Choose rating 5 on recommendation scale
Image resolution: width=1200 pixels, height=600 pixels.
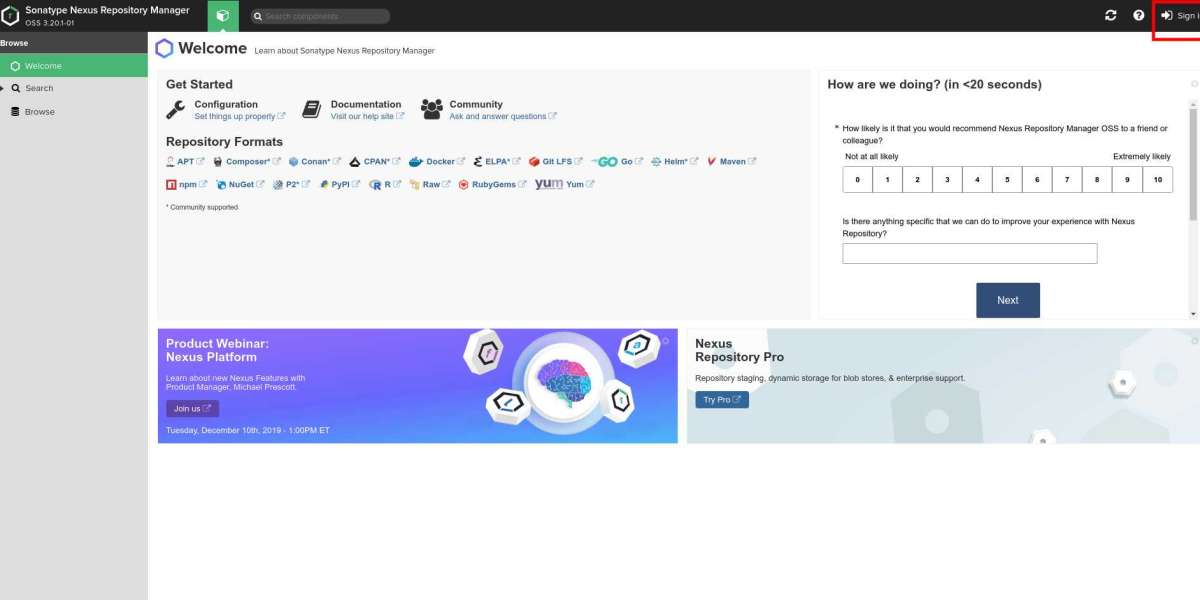[1007, 180]
